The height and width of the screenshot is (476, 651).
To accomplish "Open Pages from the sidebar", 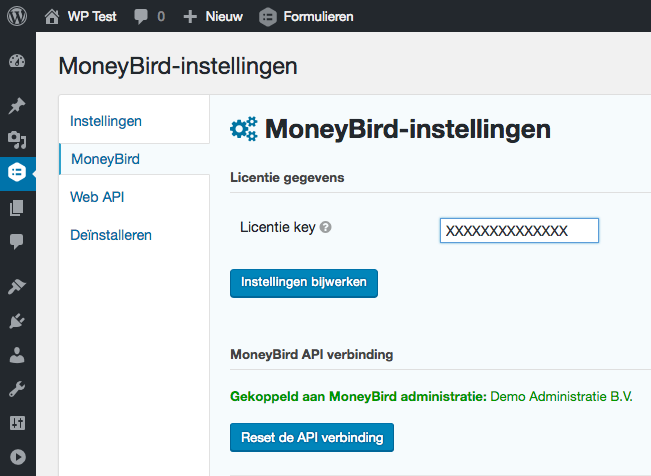I will (17, 207).
